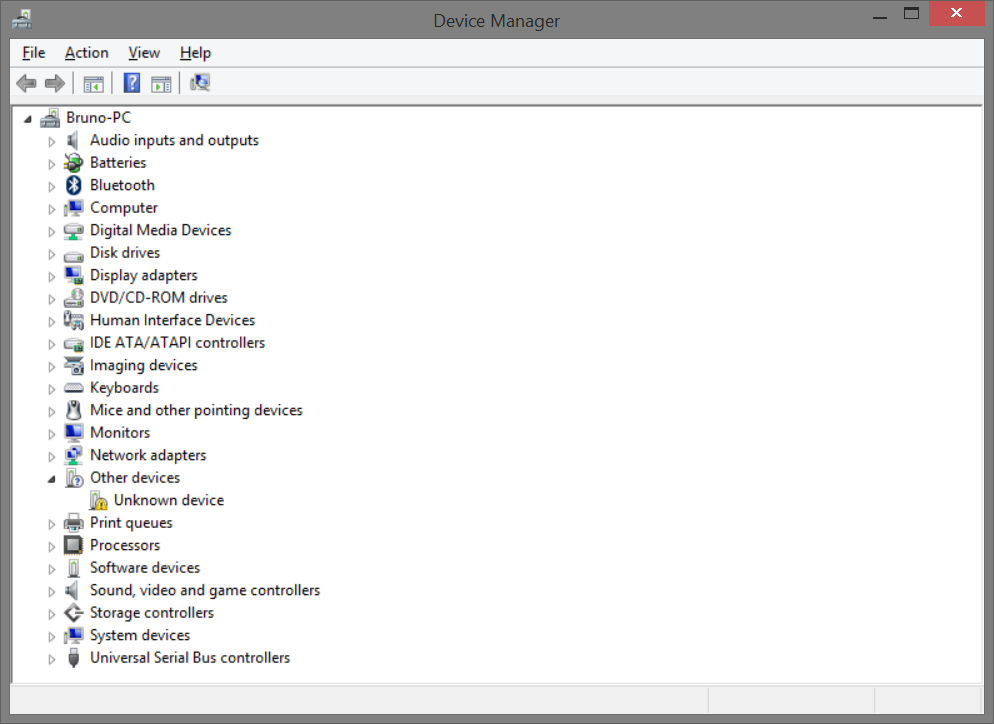Click the blue Help question mark icon
Viewport: 994px width, 724px height.
[x=131, y=83]
